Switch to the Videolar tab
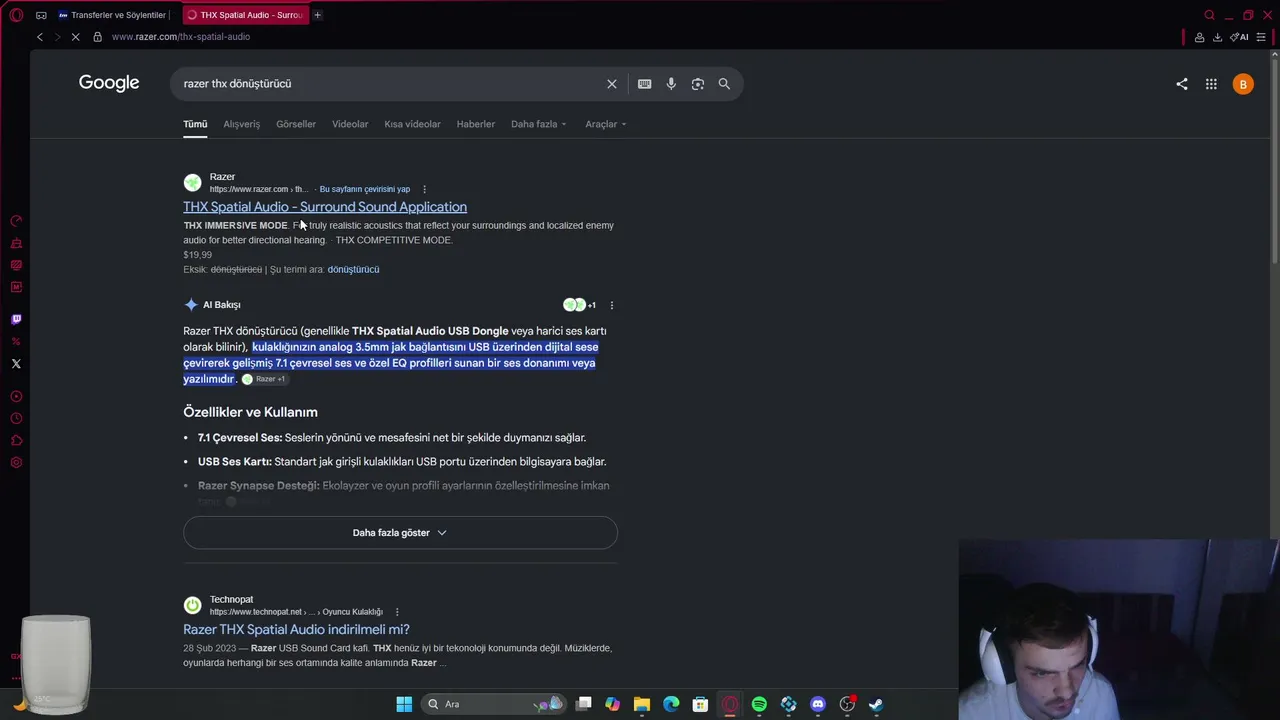 click(350, 124)
